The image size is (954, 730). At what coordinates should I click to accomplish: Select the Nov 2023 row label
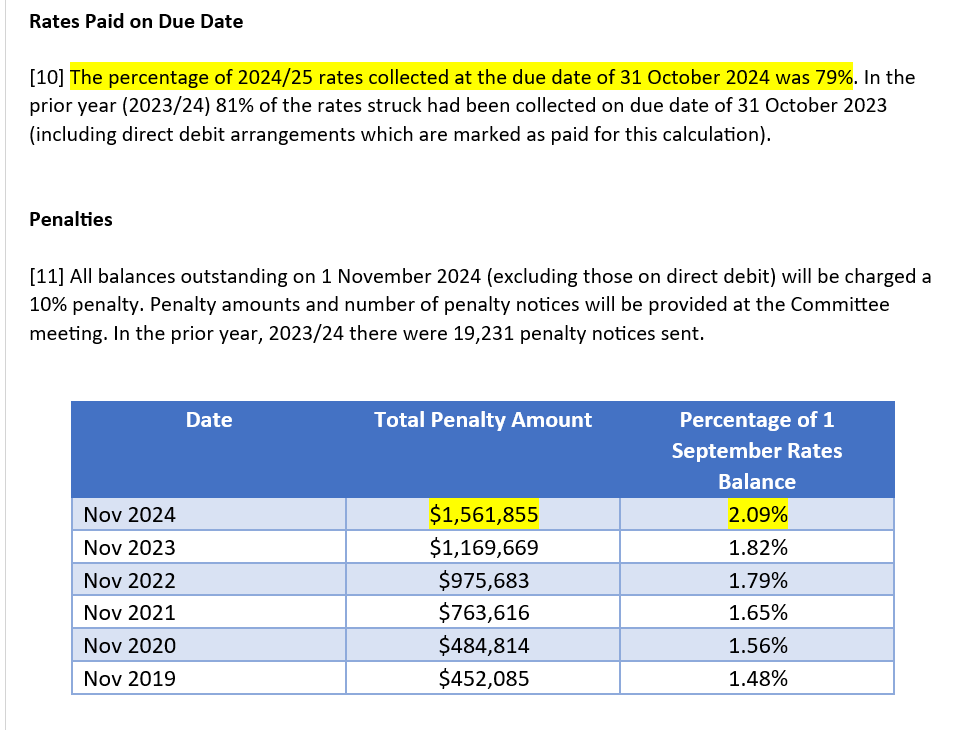point(130,548)
